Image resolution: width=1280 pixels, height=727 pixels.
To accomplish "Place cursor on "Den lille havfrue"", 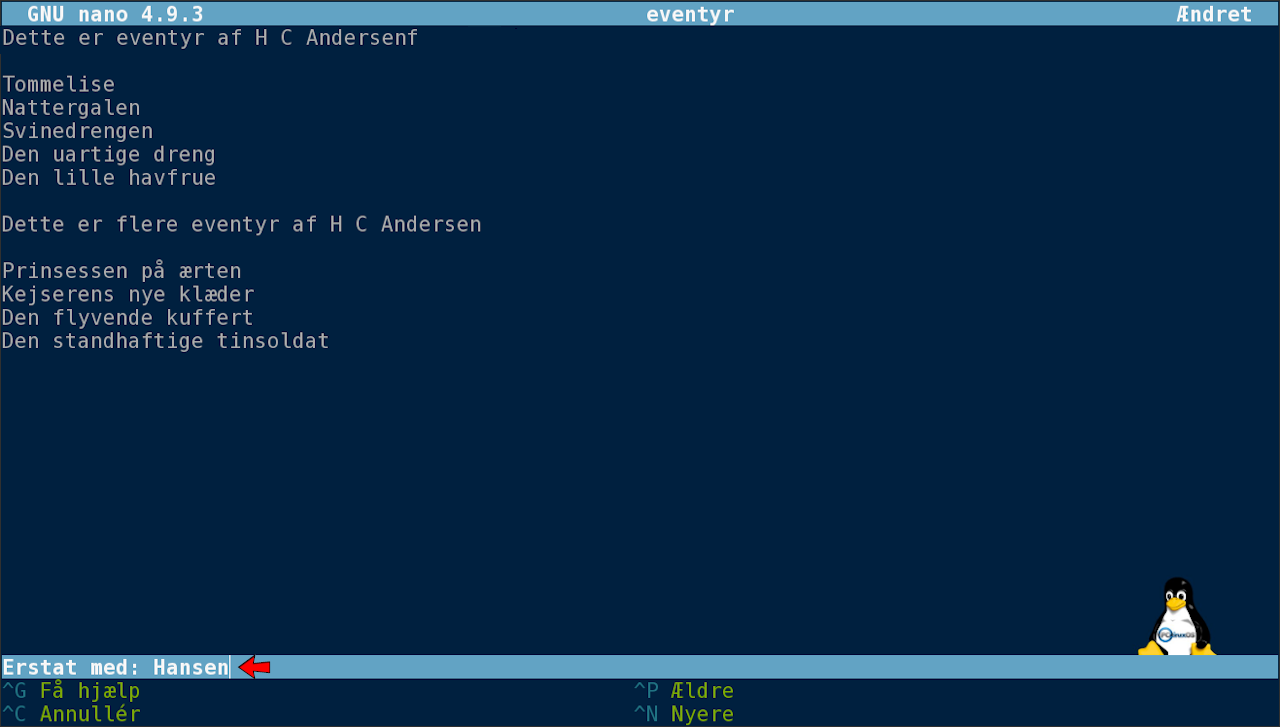I will (109, 178).
